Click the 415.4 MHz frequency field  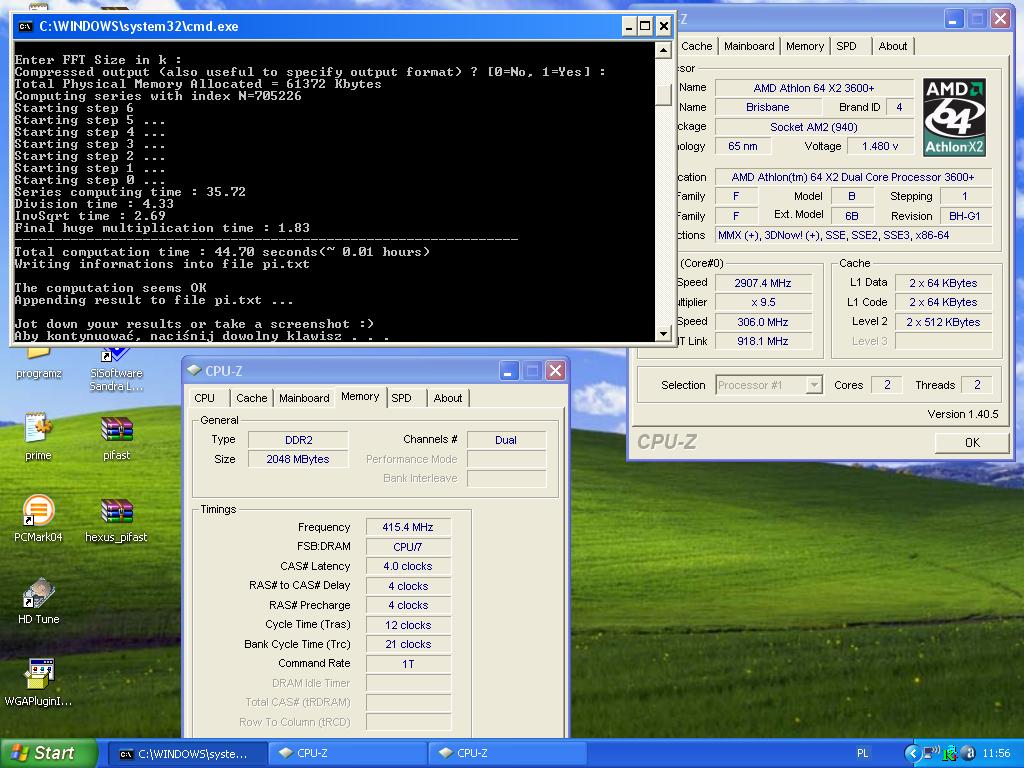(x=408, y=527)
